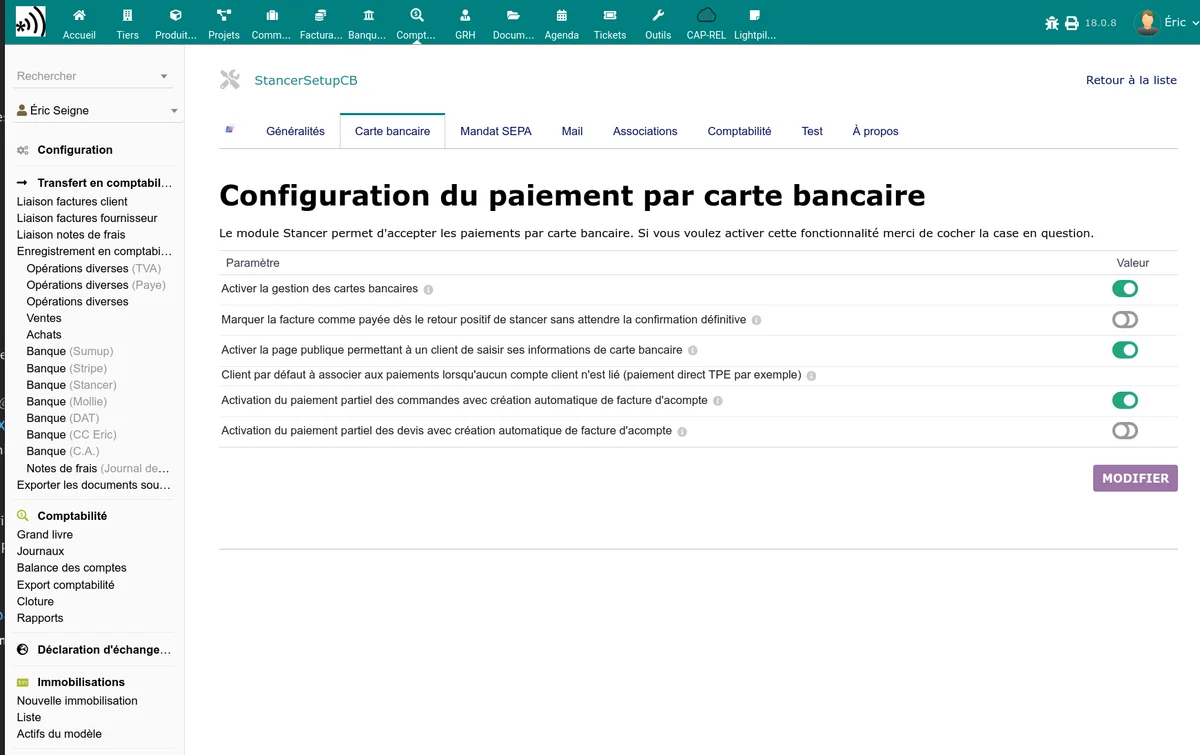
Task: Toggle public card entry page switch
Action: [x=1125, y=350]
